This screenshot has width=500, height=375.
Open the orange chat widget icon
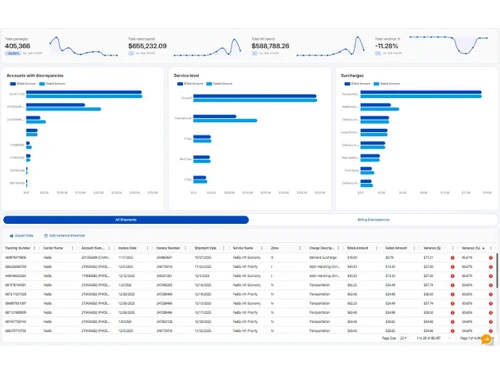486,339
